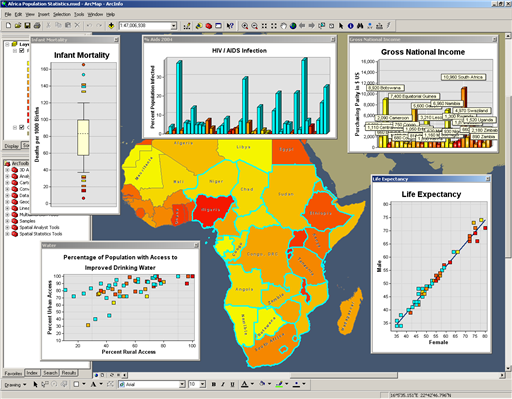The width and height of the screenshot is (512, 399).
Task: Click the Fixed Zoom In arrows icon
Action: pyautogui.click(x=264, y=26)
